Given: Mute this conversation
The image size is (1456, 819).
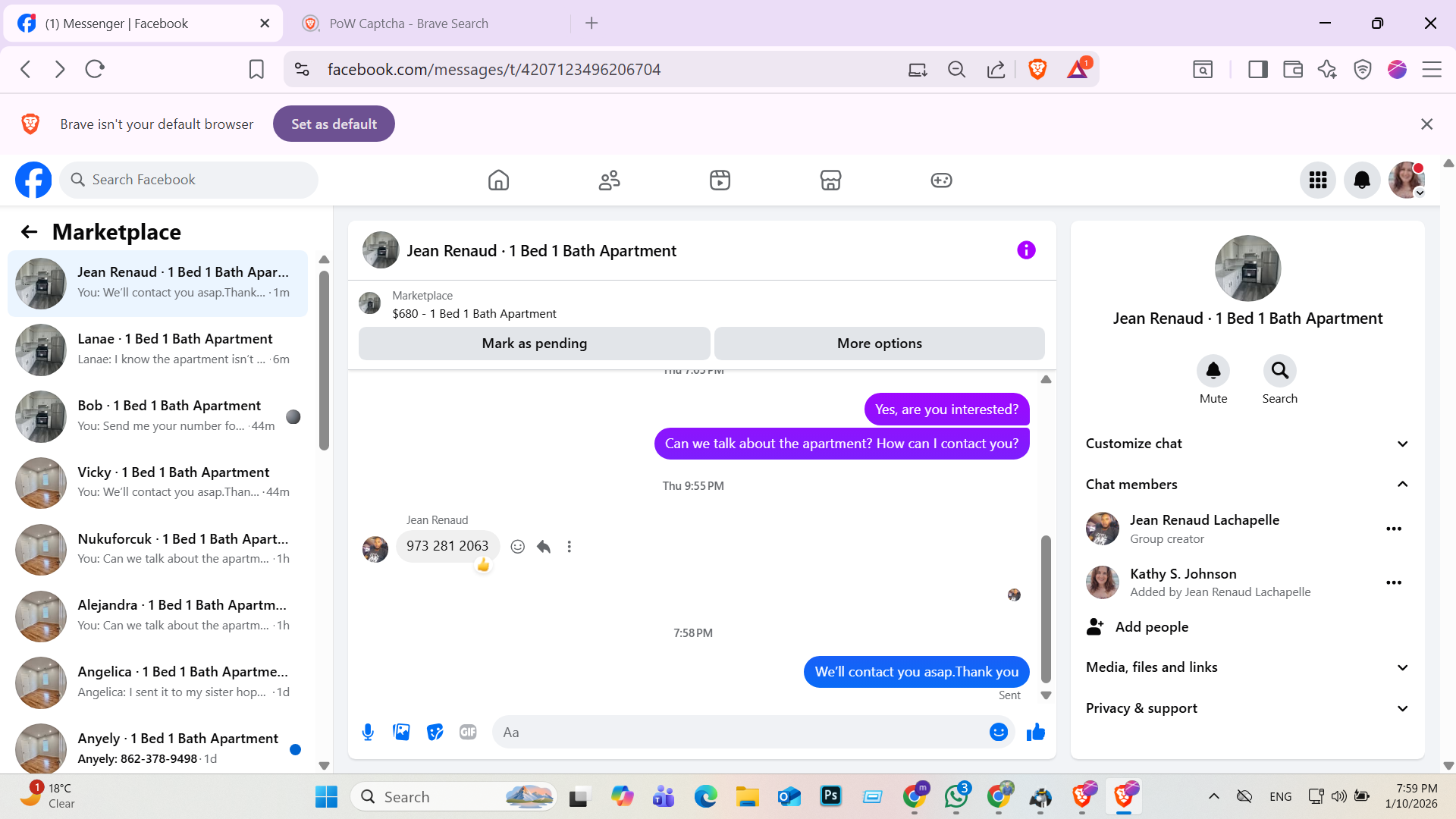Looking at the screenshot, I should [1213, 372].
